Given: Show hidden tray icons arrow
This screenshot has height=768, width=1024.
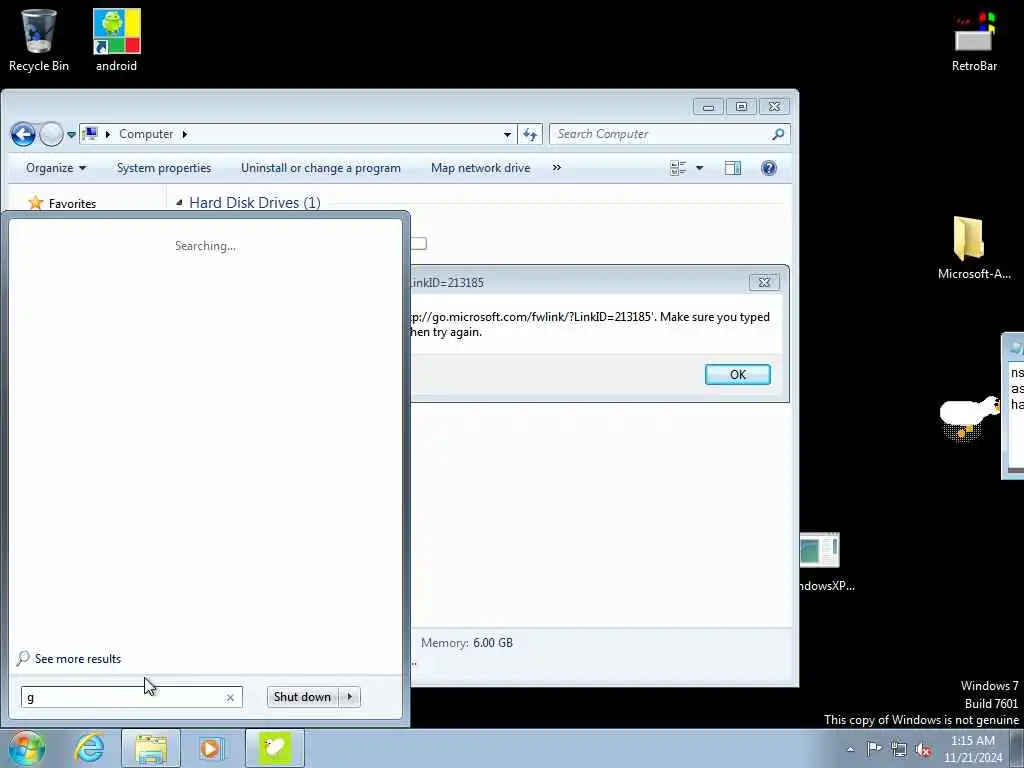Looking at the screenshot, I should tap(850, 749).
